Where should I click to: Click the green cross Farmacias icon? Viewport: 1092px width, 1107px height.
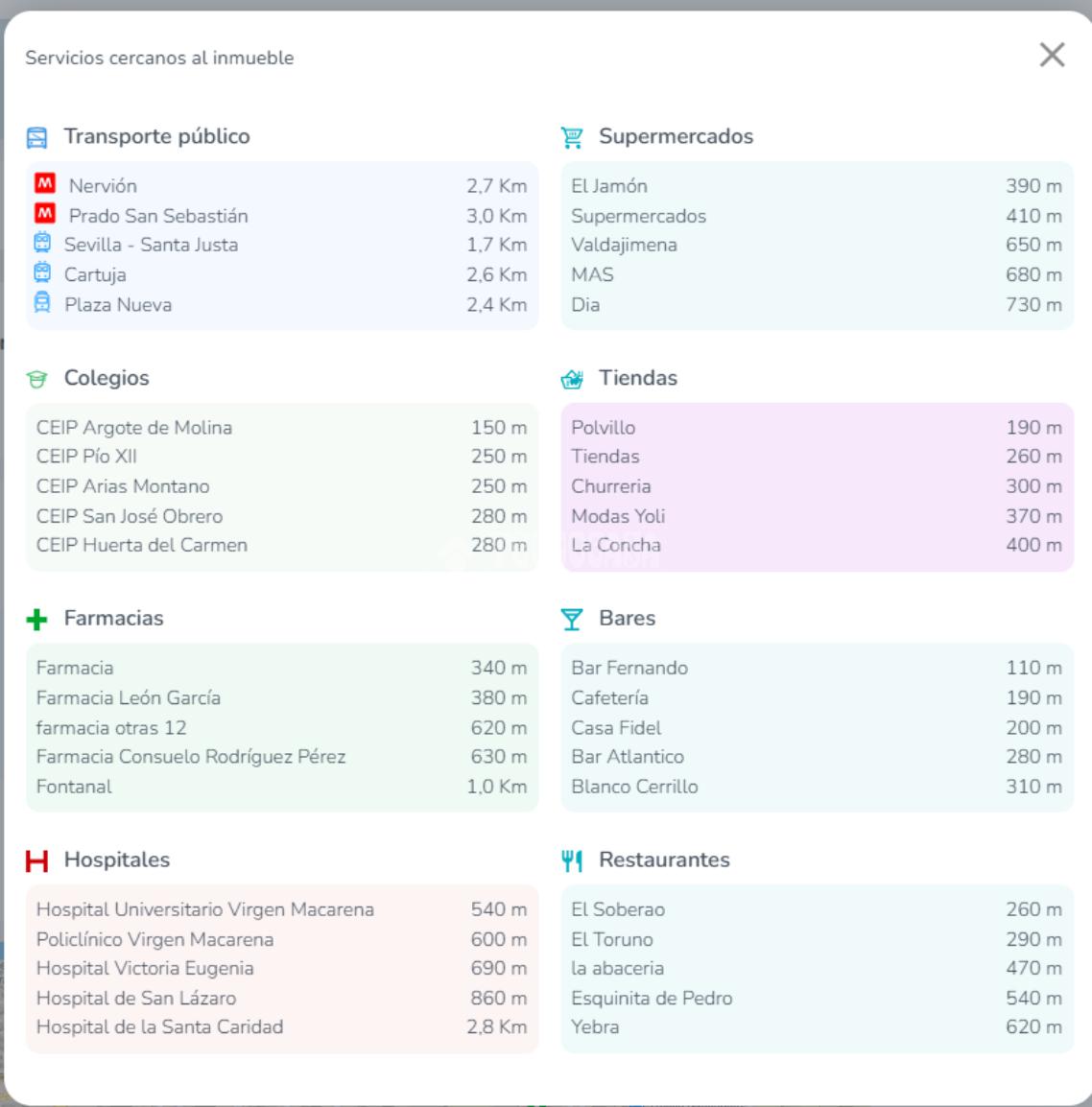click(x=36, y=620)
